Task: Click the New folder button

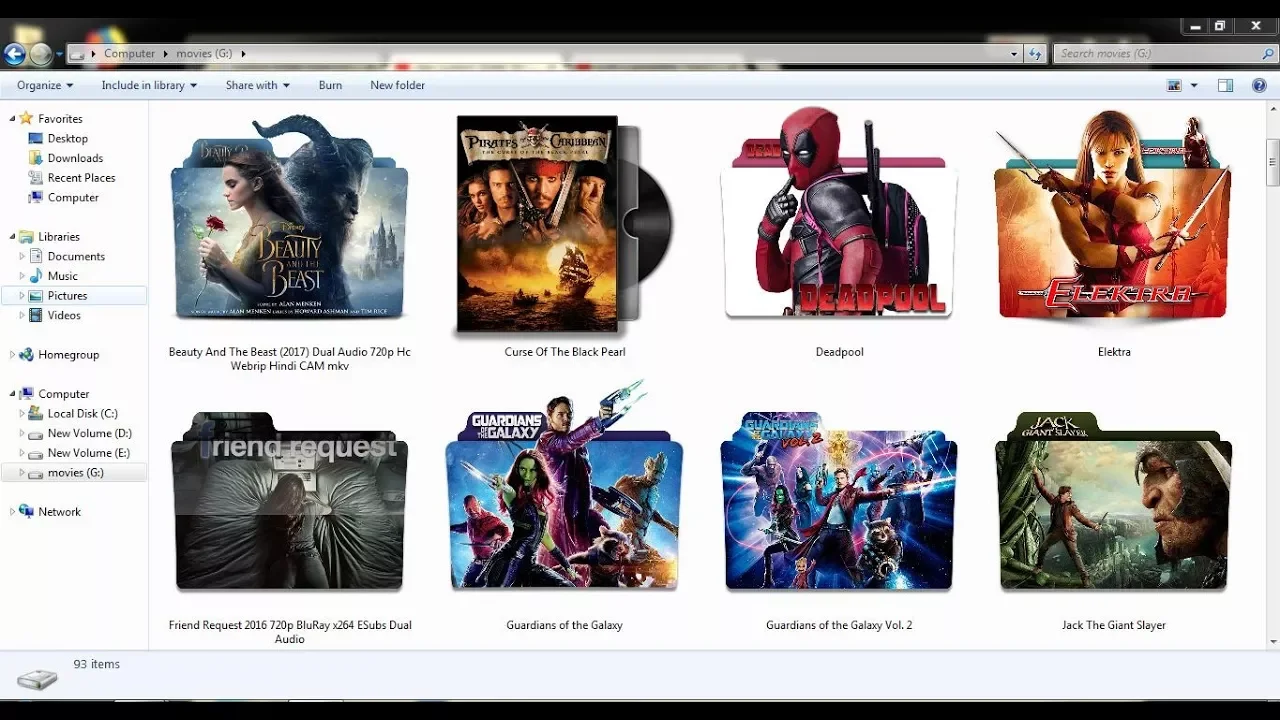Action: [397, 86]
